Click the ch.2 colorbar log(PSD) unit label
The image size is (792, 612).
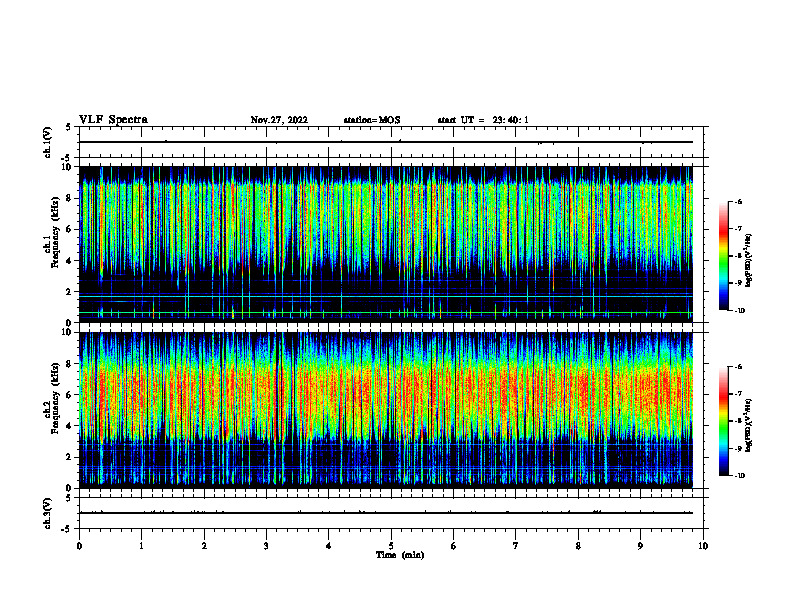click(x=749, y=425)
